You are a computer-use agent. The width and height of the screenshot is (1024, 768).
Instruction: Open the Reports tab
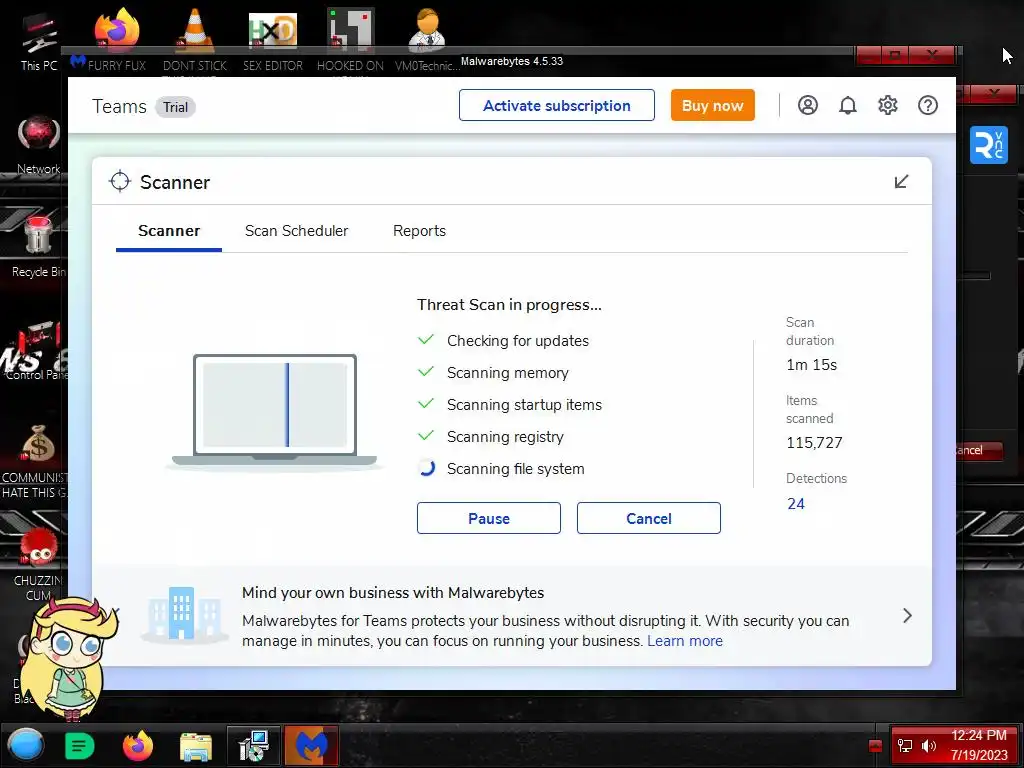click(419, 231)
